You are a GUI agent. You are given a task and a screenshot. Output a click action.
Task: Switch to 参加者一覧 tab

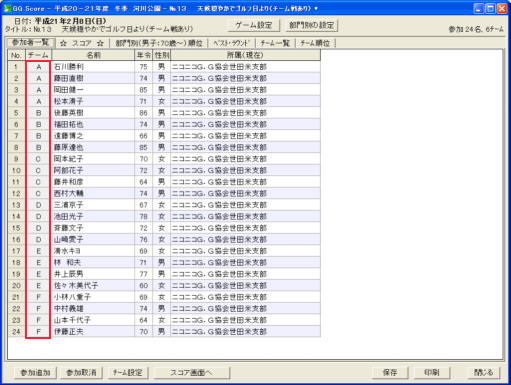30,43
